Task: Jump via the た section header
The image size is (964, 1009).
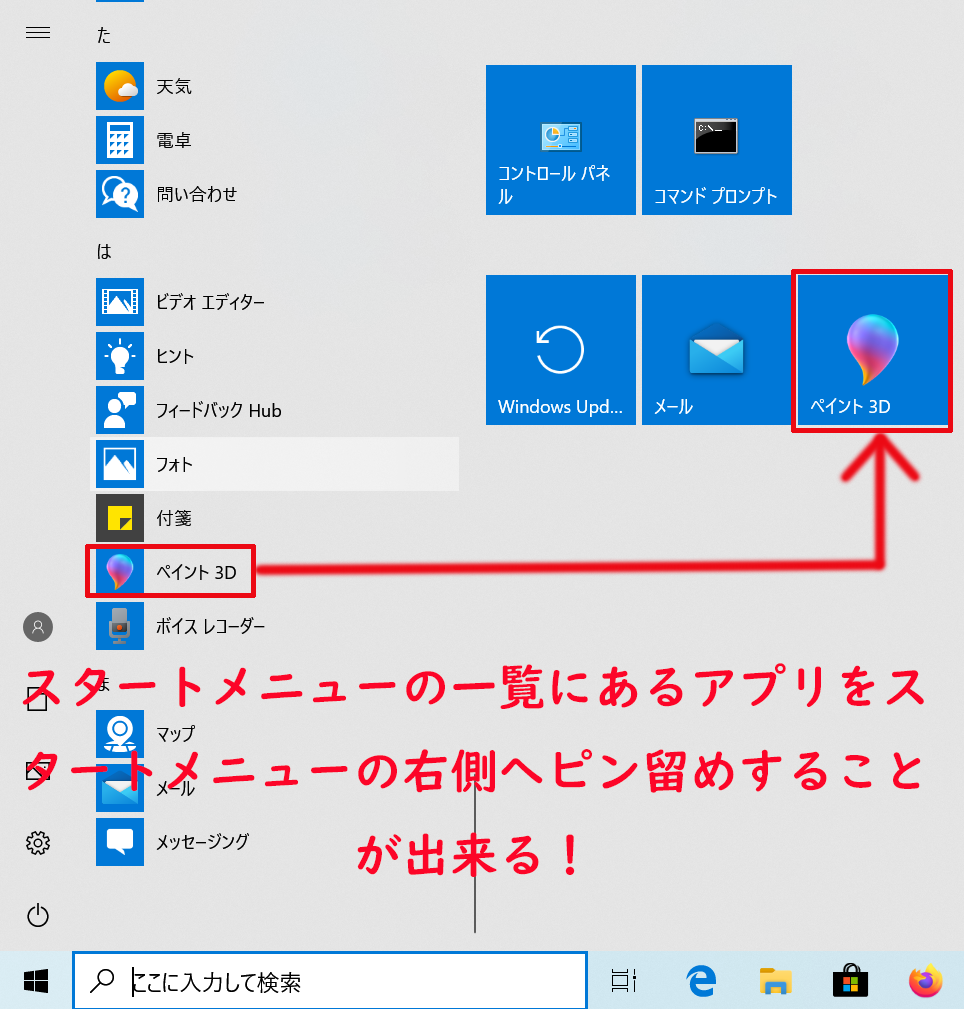Action: click(x=104, y=35)
